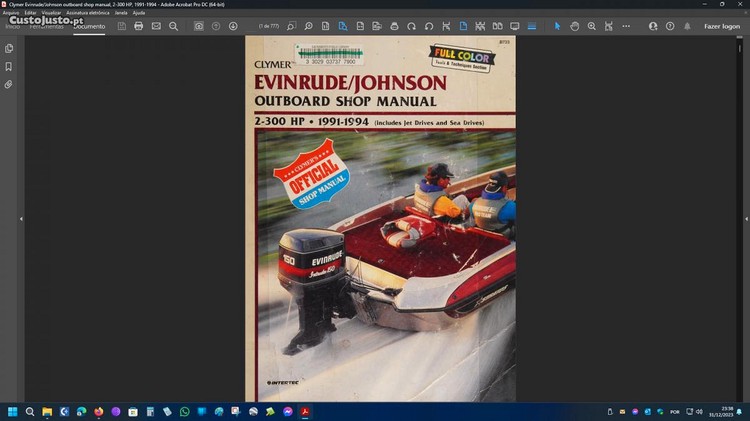Switch to the Documento tab

(x=89, y=26)
